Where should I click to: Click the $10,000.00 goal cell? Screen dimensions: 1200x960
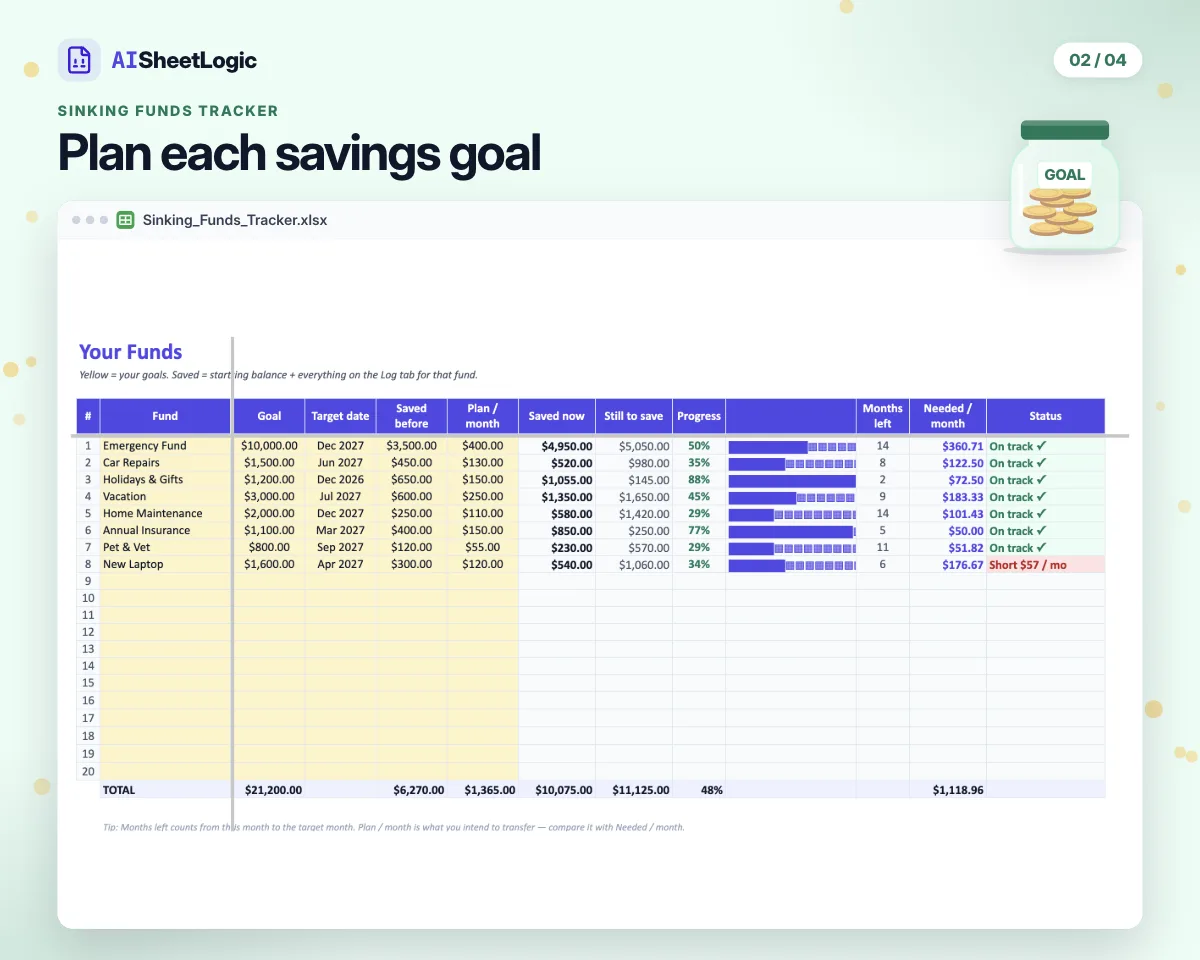[269, 446]
